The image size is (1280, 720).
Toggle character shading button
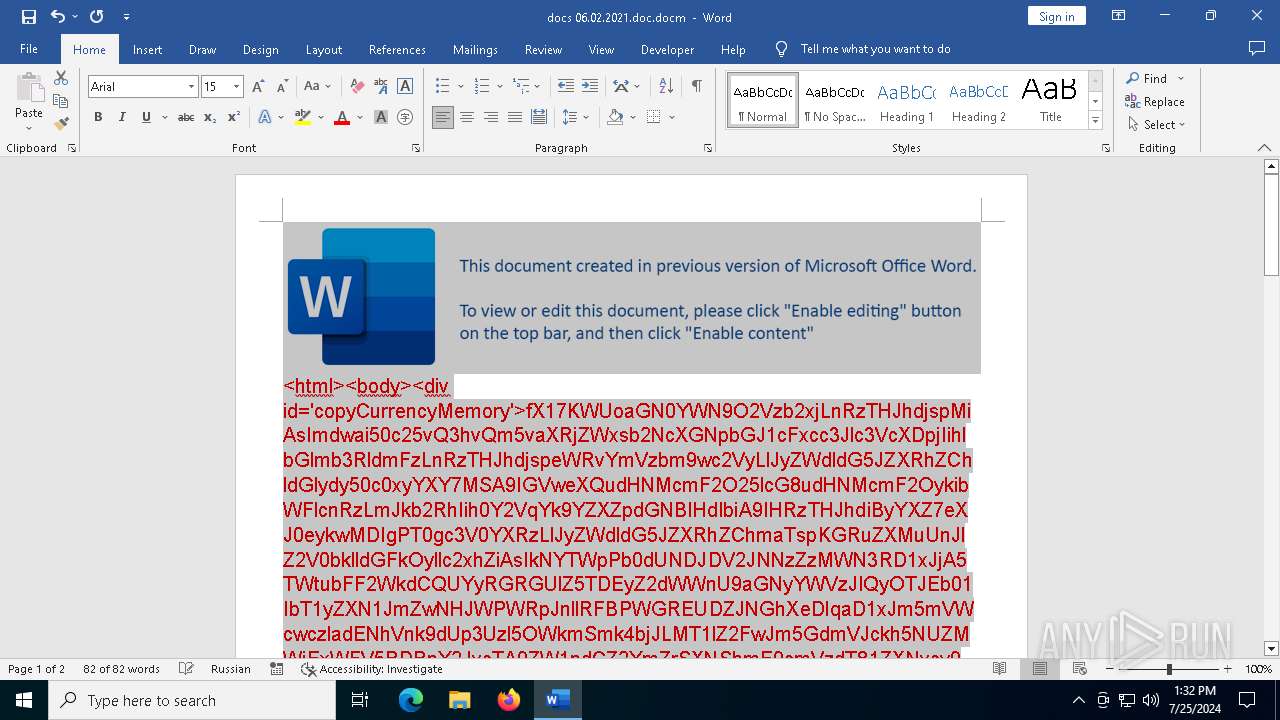pyautogui.click(x=381, y=117)
